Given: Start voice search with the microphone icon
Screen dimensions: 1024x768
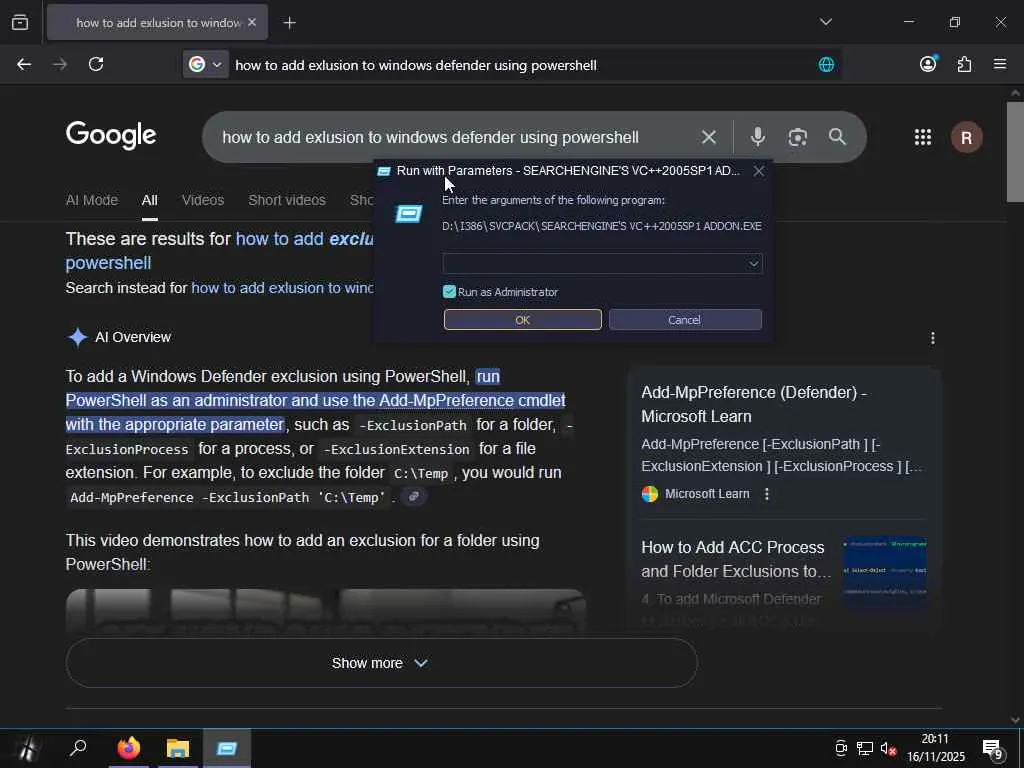Looking at the screenshot, I should pos(758,136).
